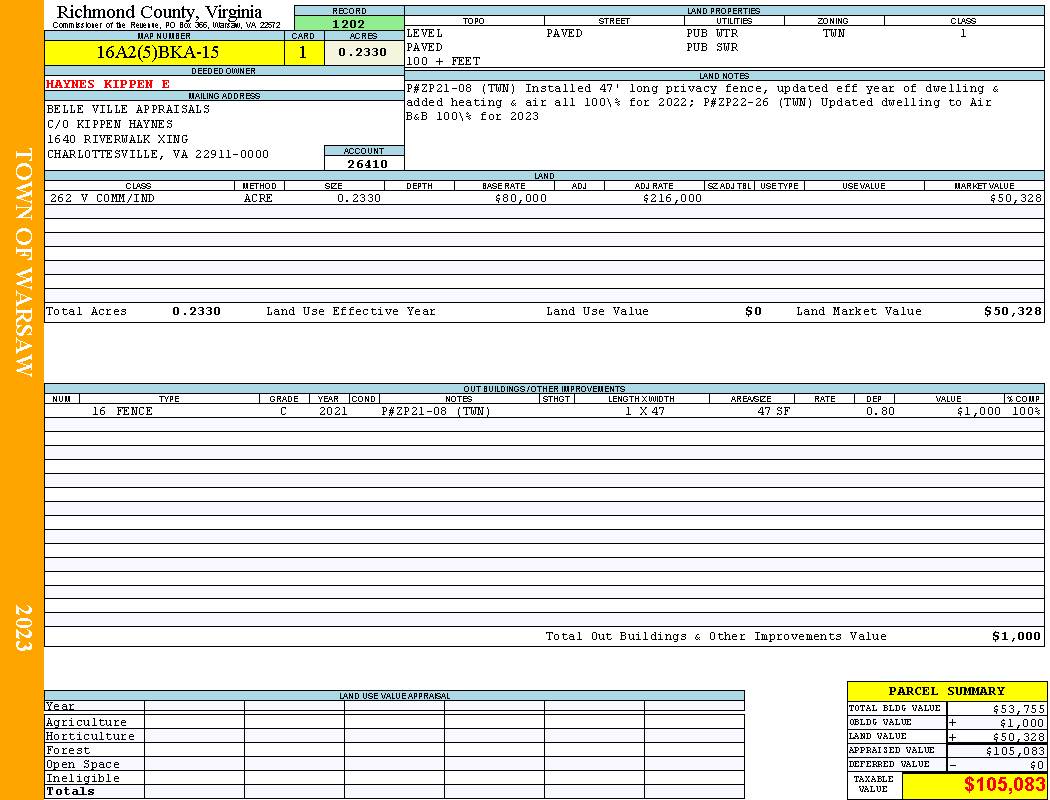Click the fence area 47 SF
This screenshot has width=1050, height=800.
tap(773, 412)
